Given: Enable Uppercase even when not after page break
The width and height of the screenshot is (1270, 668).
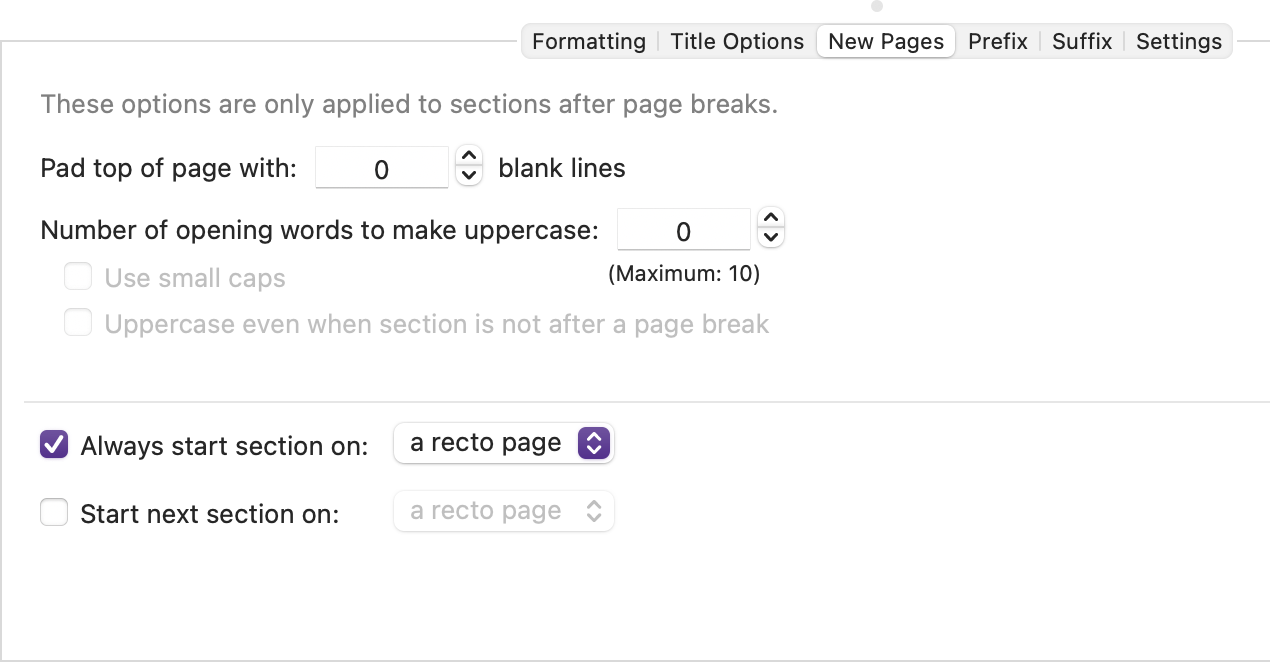Looking at the screenshot, I should [x=78, y=323].
